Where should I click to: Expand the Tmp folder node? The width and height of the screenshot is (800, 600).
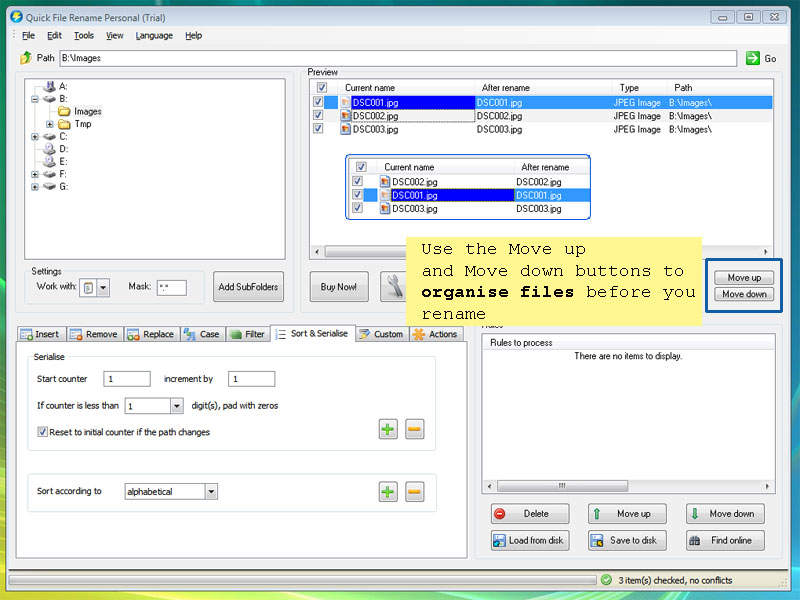[x=50, y=124]
